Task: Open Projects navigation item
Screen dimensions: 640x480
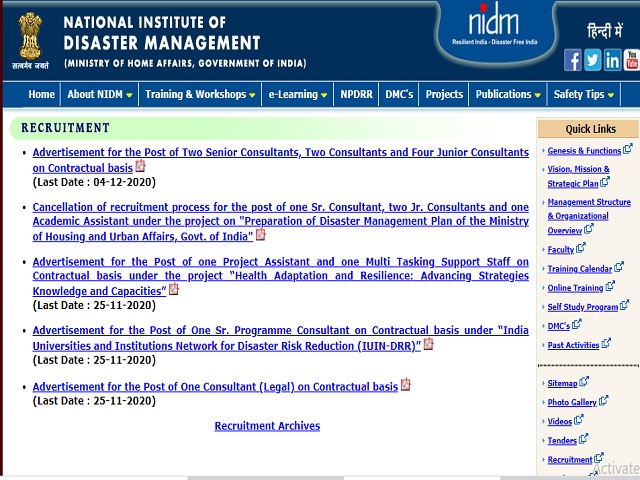Action: (444, 94)
